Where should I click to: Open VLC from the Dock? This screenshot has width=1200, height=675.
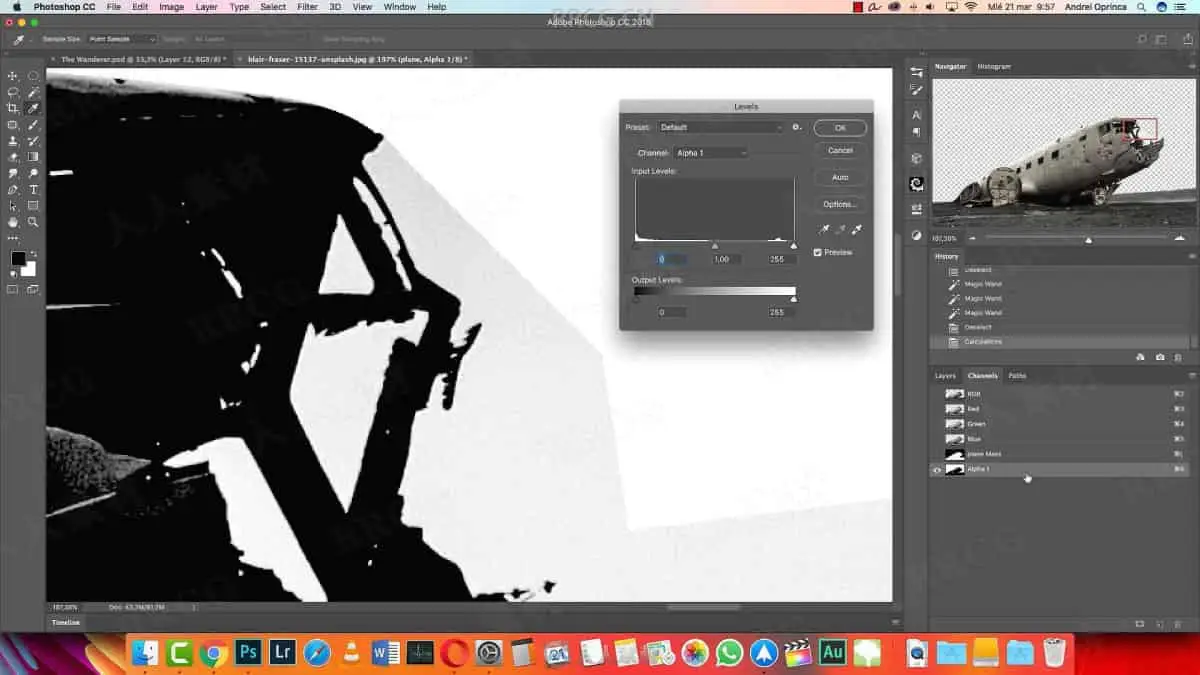pyautogui.click(x=351, y=653)
